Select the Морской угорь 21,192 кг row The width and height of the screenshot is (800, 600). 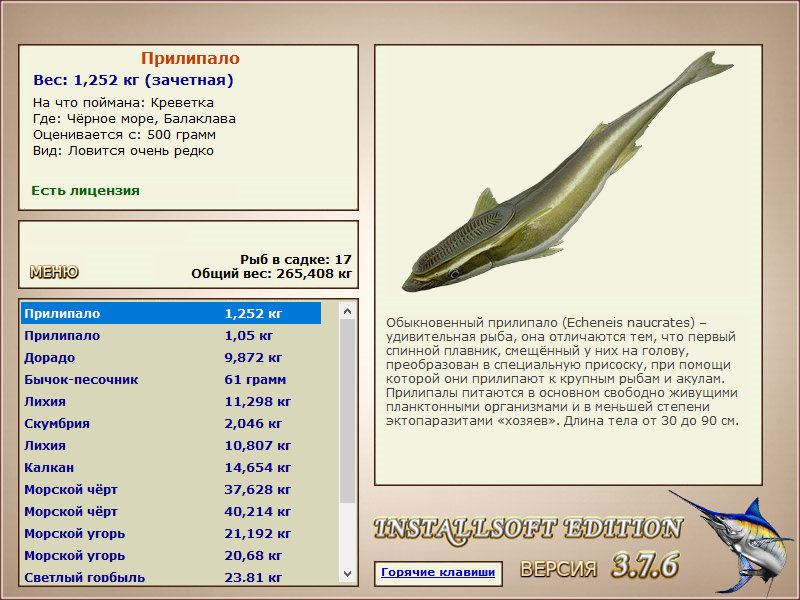(171, 533)
